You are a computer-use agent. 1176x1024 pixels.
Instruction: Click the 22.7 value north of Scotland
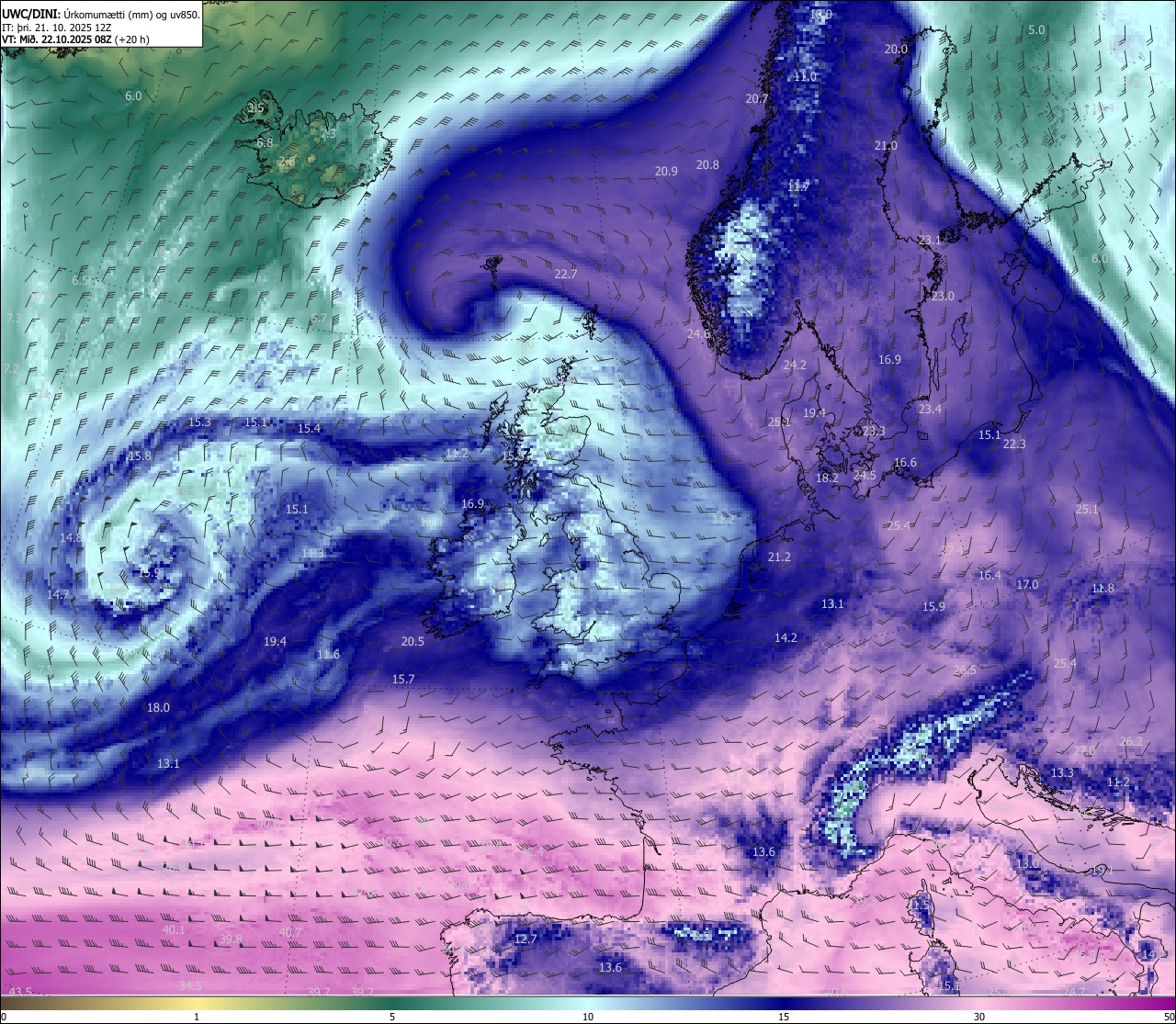coord(566,274)
